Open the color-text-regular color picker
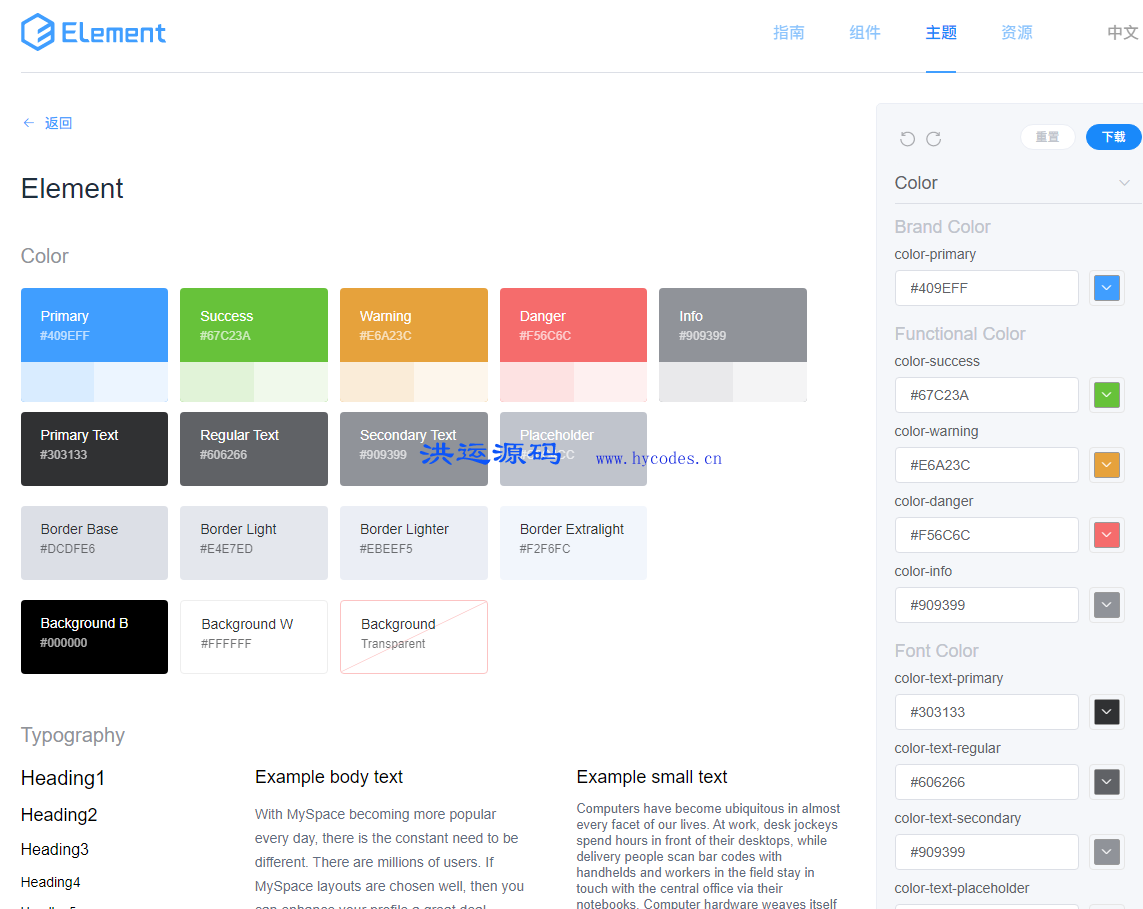The image size is (1143, 909). tap(1107, 782)
